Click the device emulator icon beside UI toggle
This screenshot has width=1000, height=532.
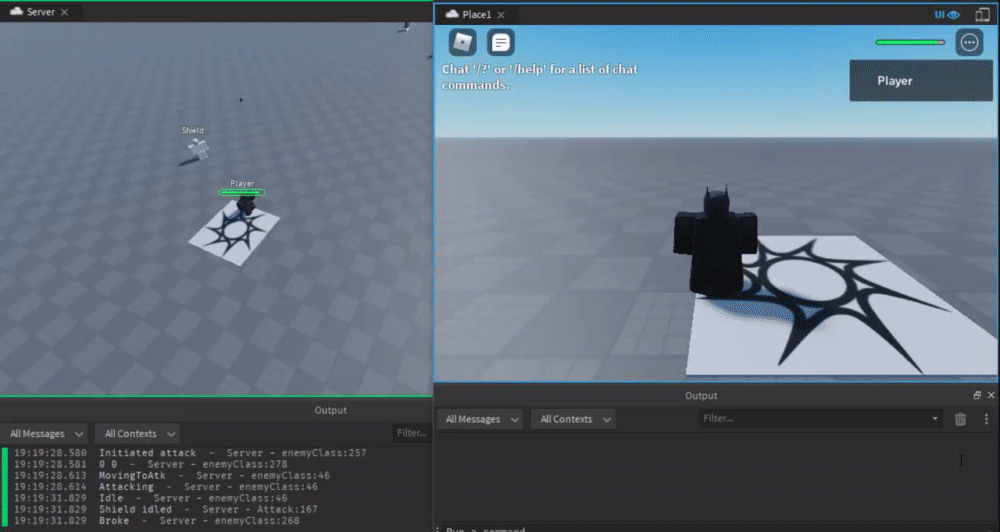tap(982, 15)
